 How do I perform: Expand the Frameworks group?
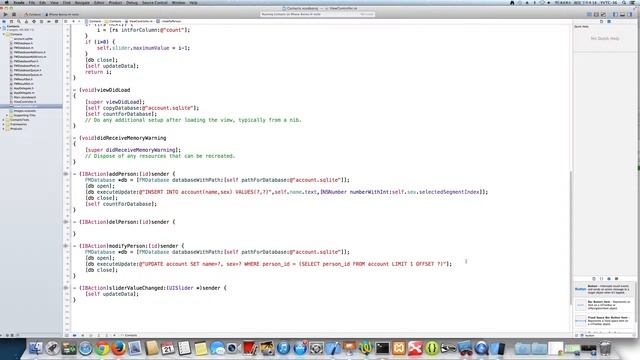pos(4,124)
